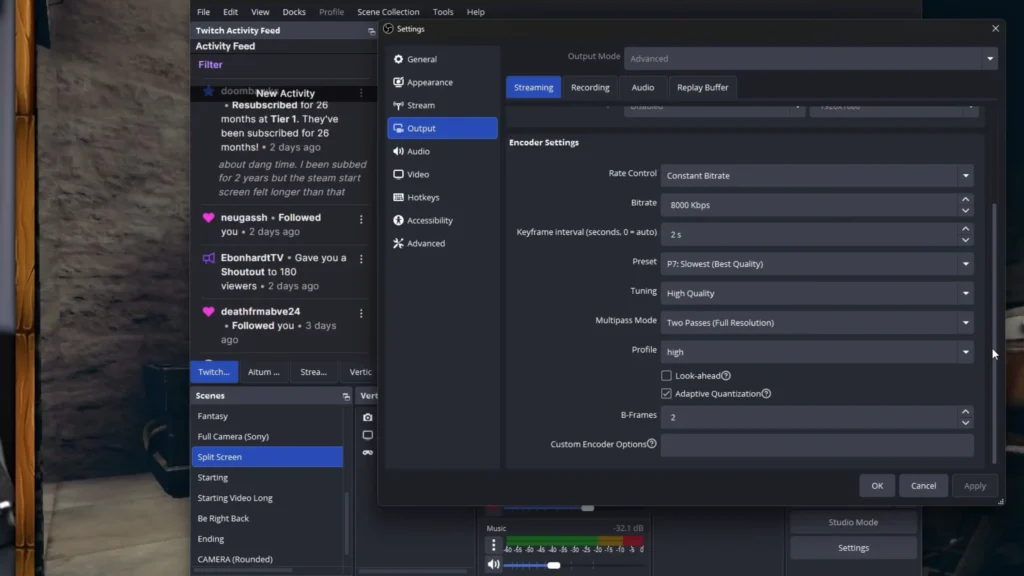Enable the Look-ahead checkbox
The image size is (1024, 576).
666,376
